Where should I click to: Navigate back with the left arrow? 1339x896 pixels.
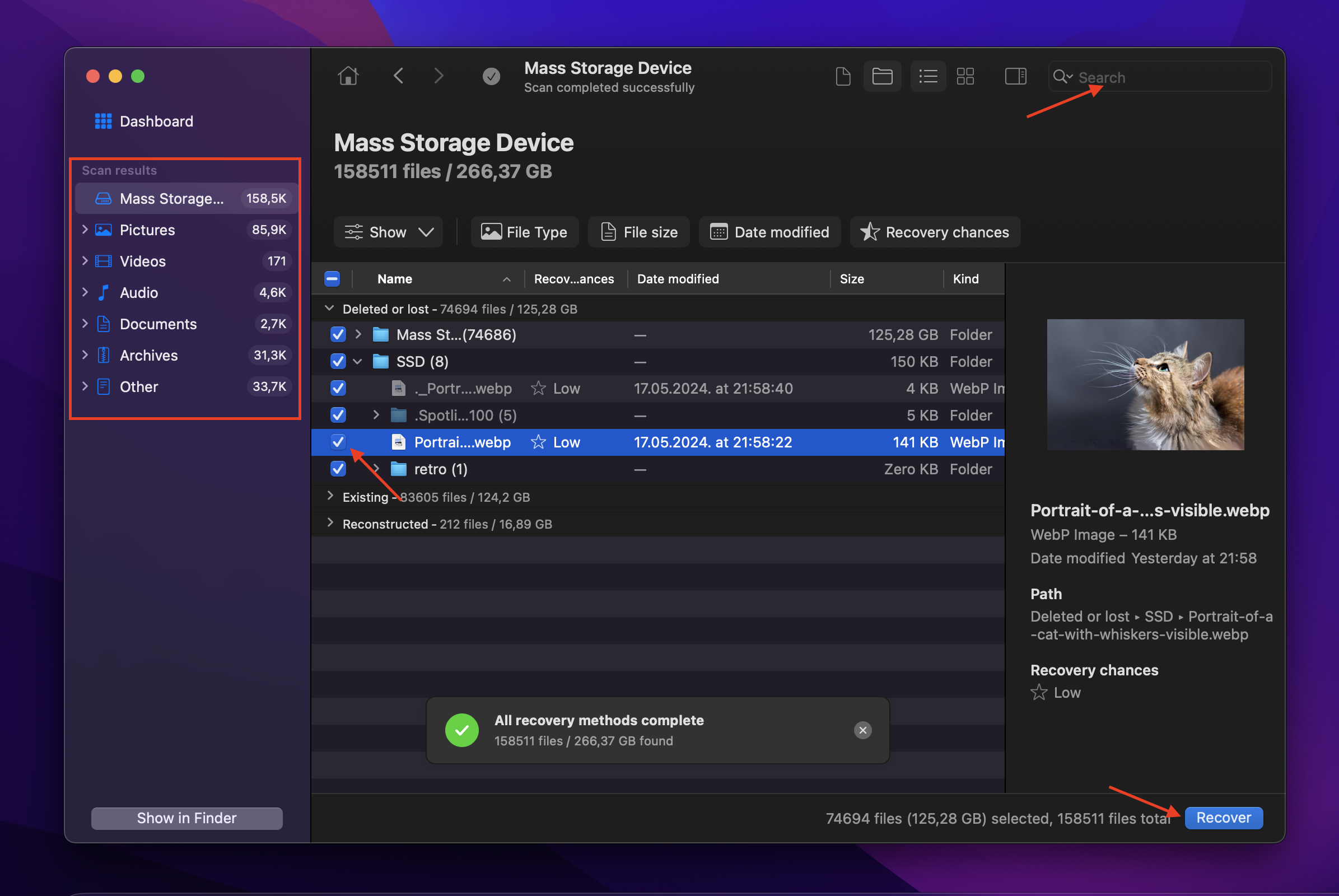398,76
